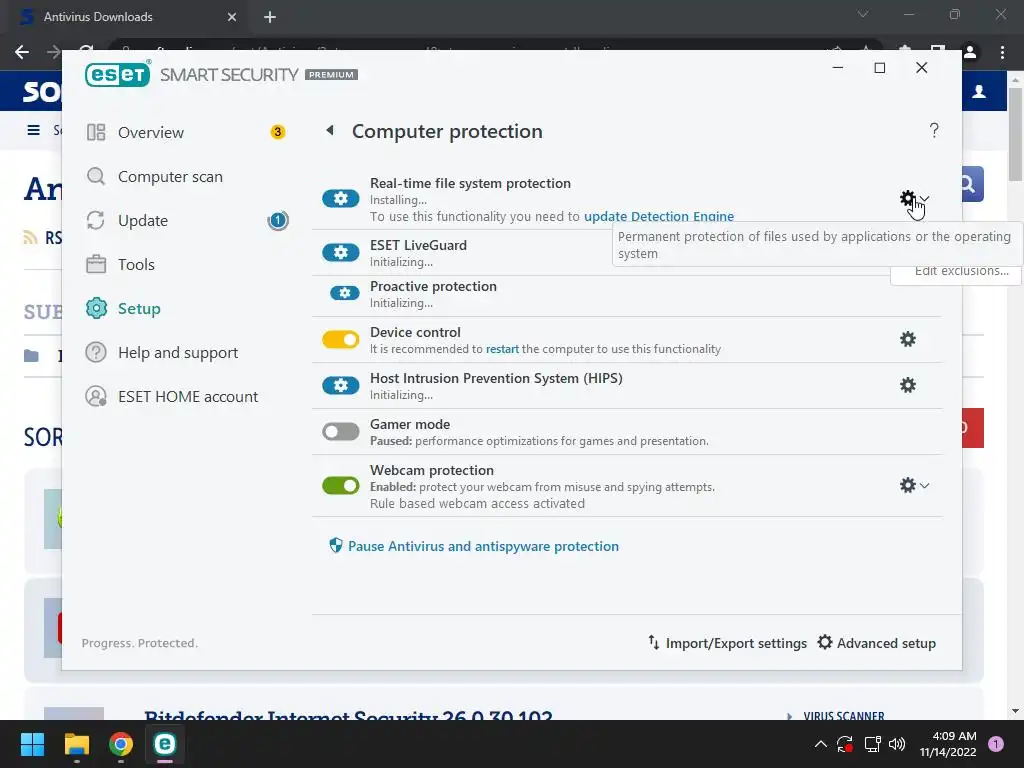Click the Update refresh icon in sidebar
1024x768 pixels.
pyautogui.click(x=96, y=221)
